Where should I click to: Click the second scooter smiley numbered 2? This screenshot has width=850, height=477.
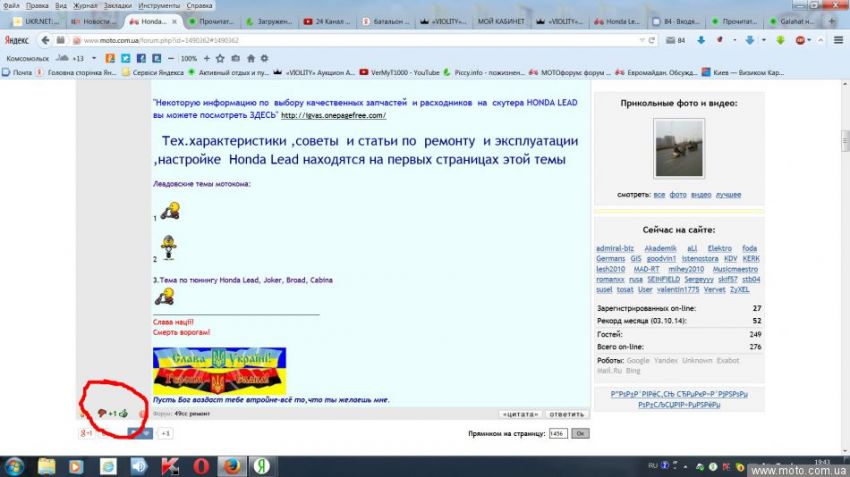[x=169, y=247]
